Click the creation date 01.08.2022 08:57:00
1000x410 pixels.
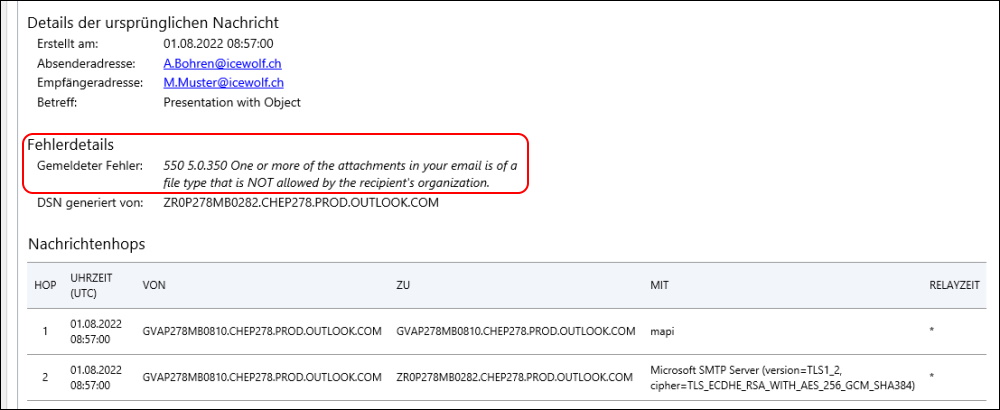(219, 44)
